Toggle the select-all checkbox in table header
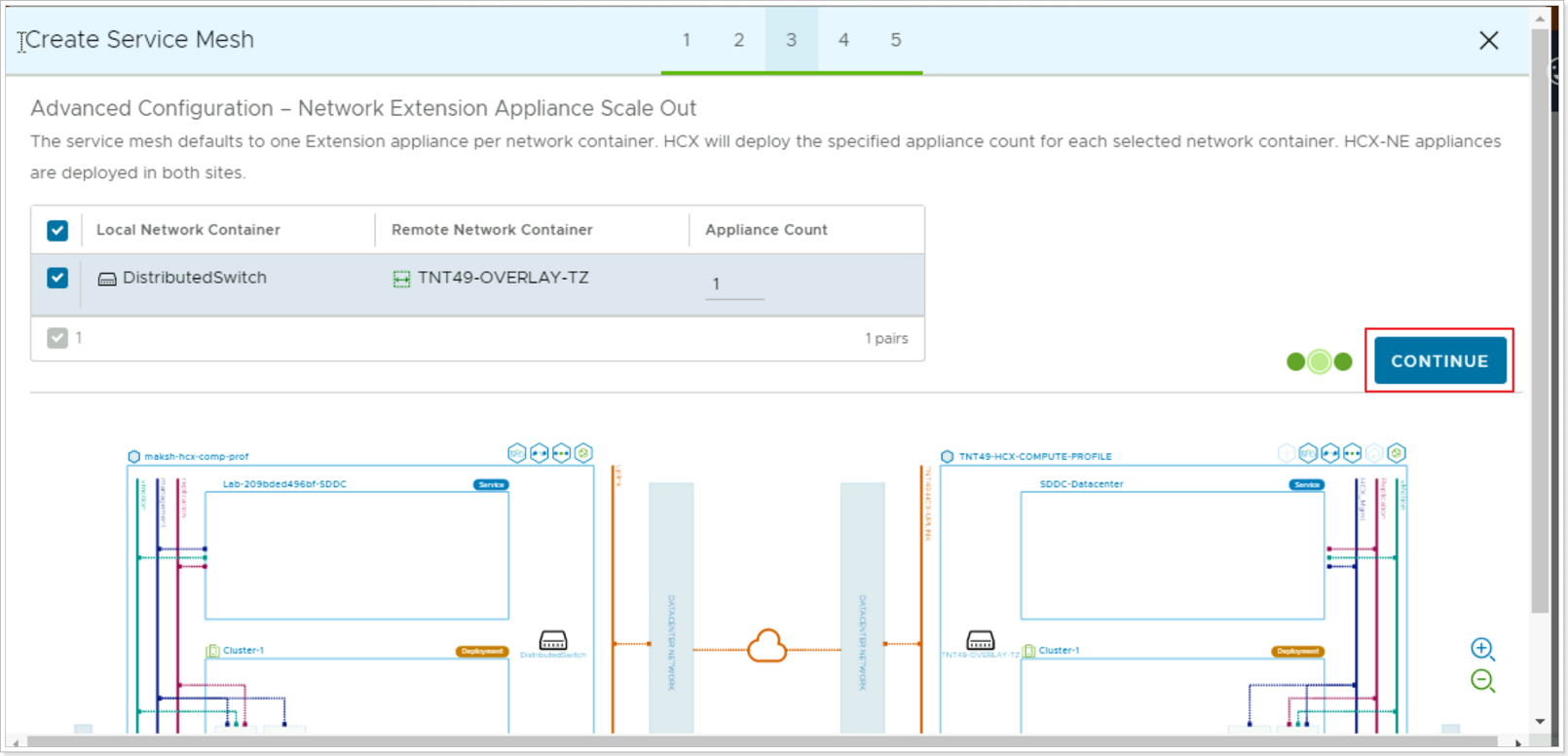This screenshot has height=756, width=1568. 57,230
